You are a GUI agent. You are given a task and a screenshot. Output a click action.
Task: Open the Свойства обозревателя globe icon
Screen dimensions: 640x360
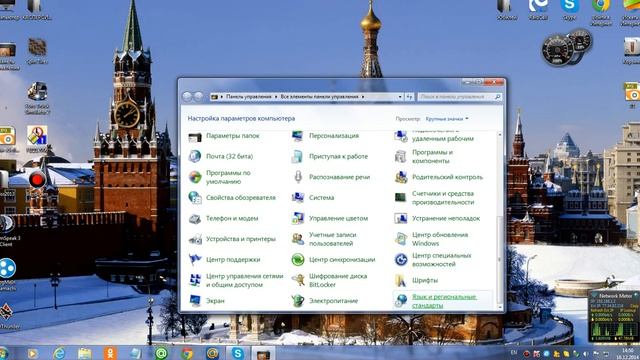point(195,198)
